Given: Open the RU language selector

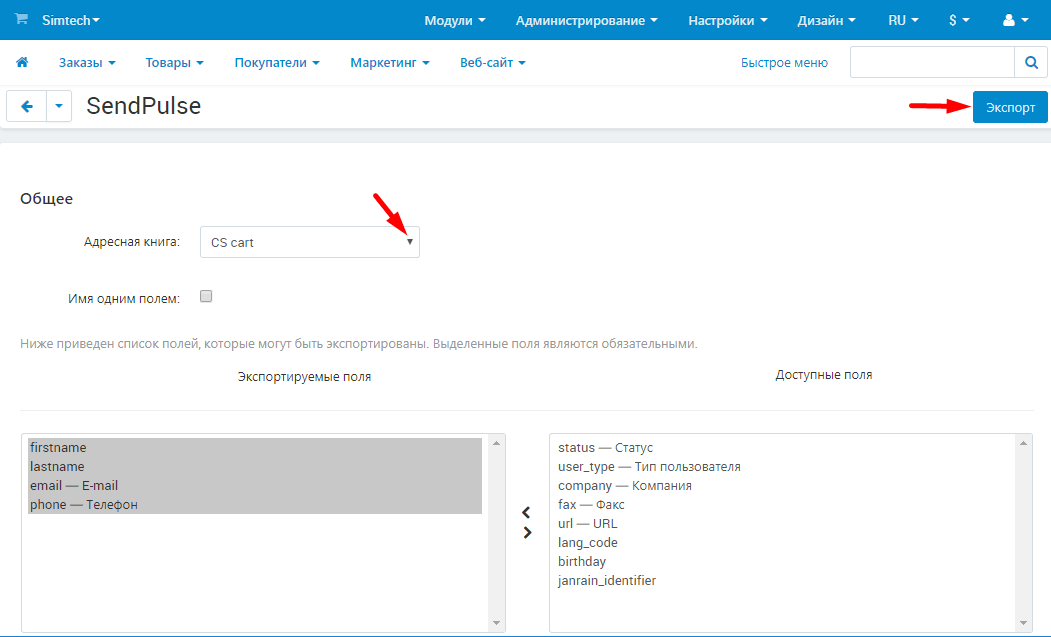Looking at the screenshot, I should click(903, 20).
